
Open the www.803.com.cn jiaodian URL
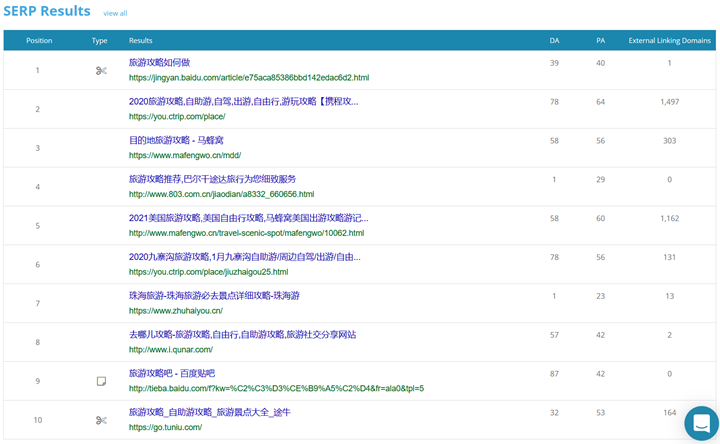point(221,194)
